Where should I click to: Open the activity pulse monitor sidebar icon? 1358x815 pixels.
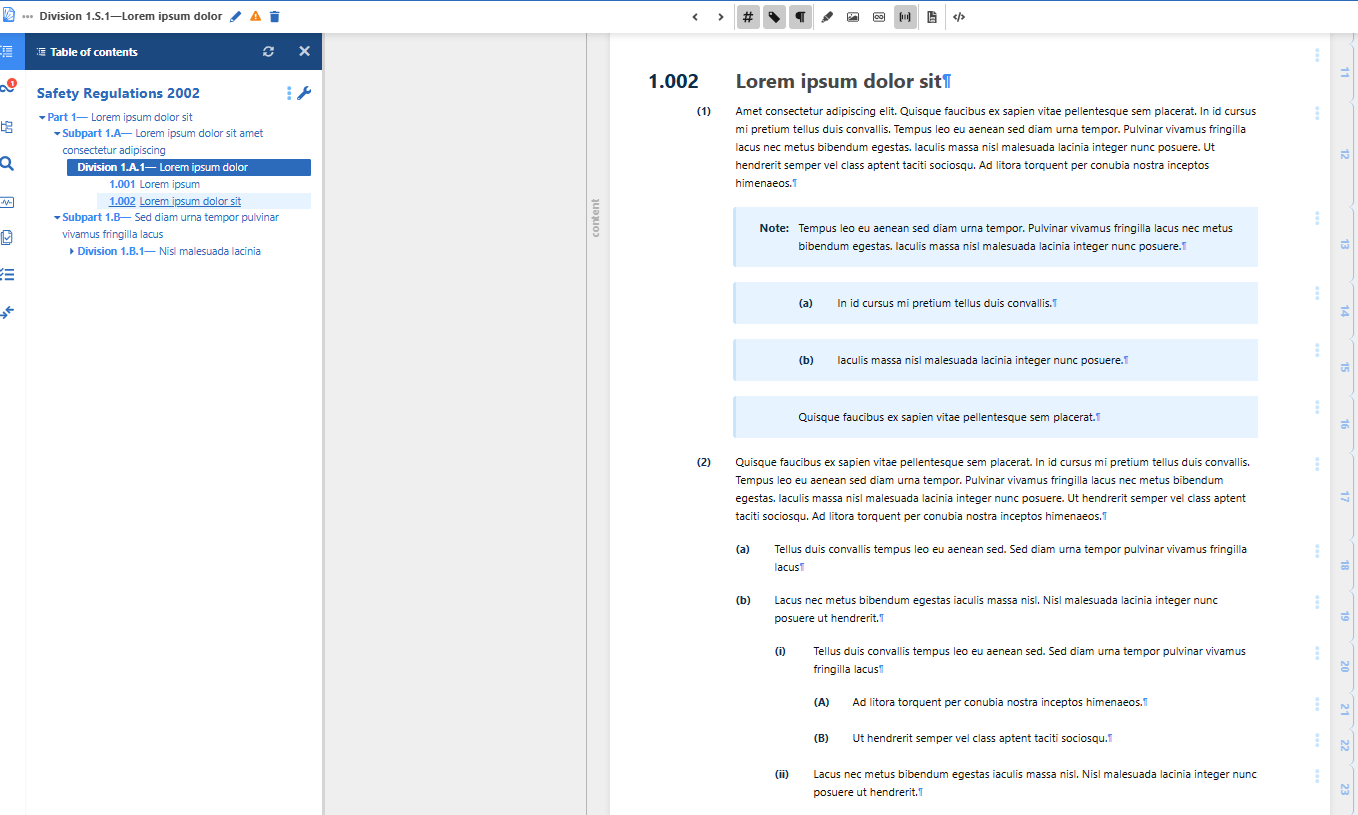pyautogui.click(x=7, y=201)
